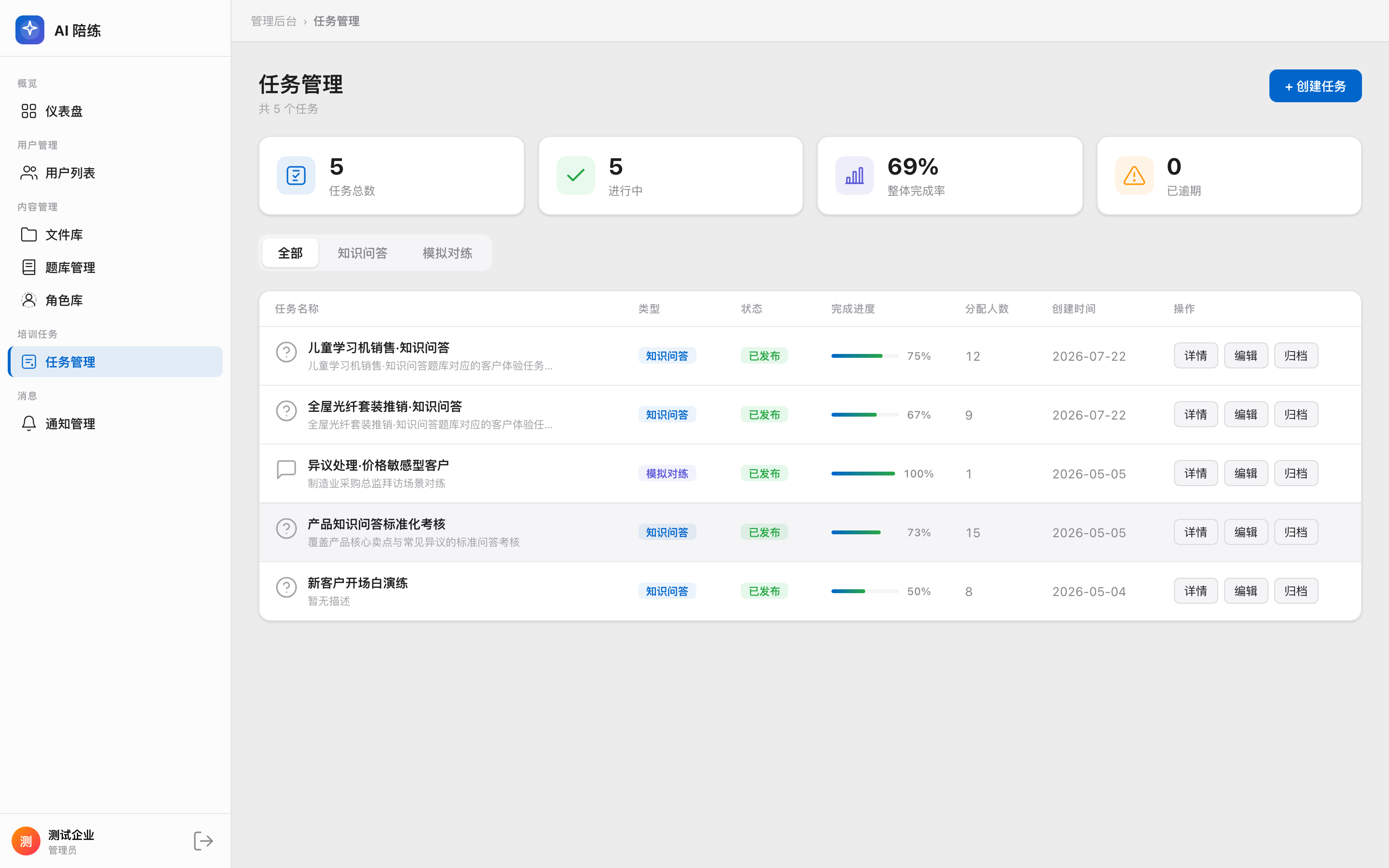Viewport: 1389px width, 868px height.
Task: Click the bar chart 整体完成率 icon
Action: [x=855, y=176]
